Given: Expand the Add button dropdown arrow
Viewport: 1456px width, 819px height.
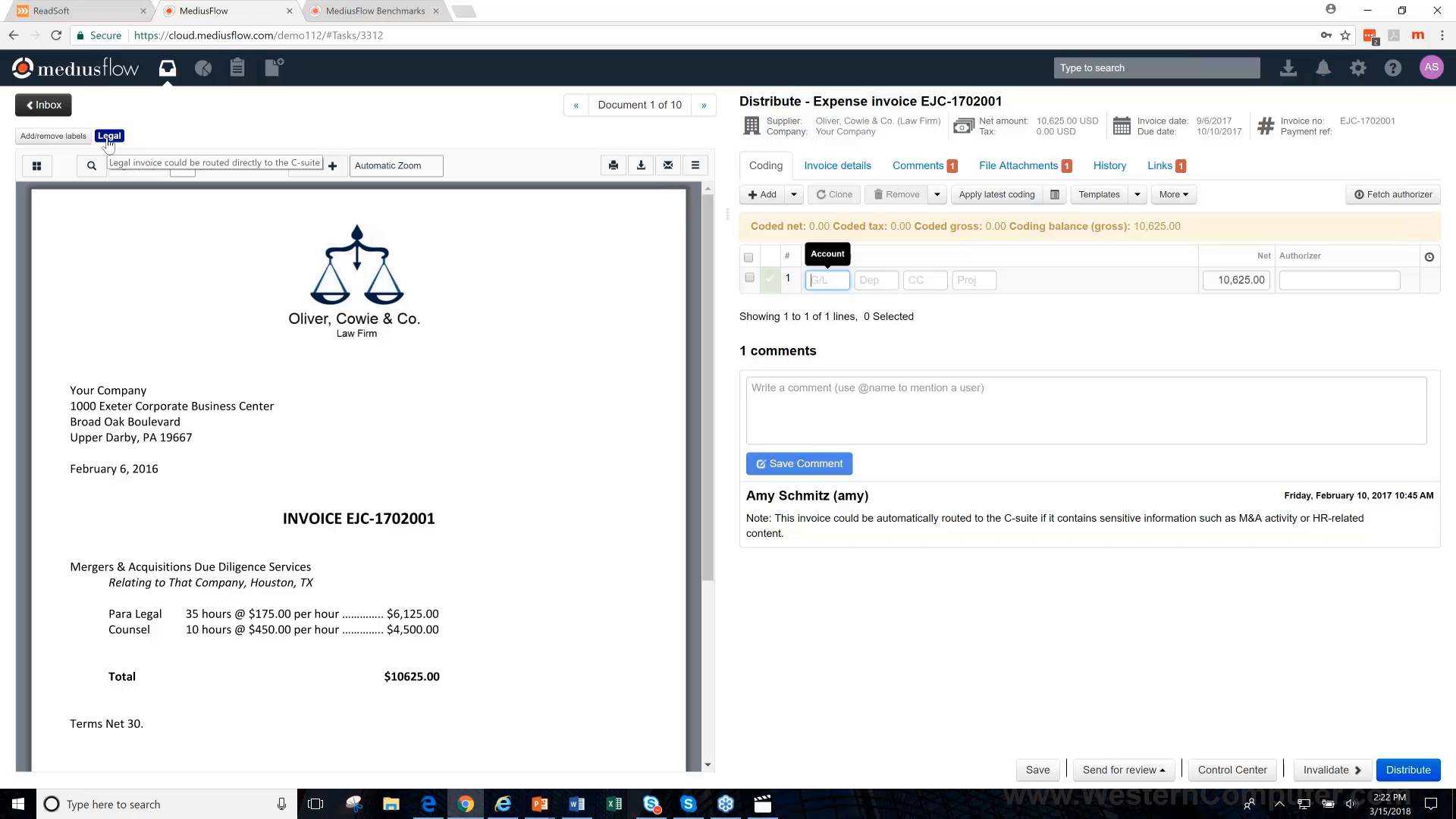Looking at the screenshot, I should (793, 194).
